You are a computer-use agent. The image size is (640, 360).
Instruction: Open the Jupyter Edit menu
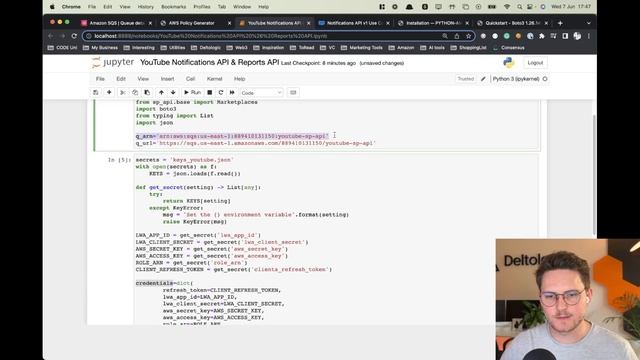tap(121, 79)
